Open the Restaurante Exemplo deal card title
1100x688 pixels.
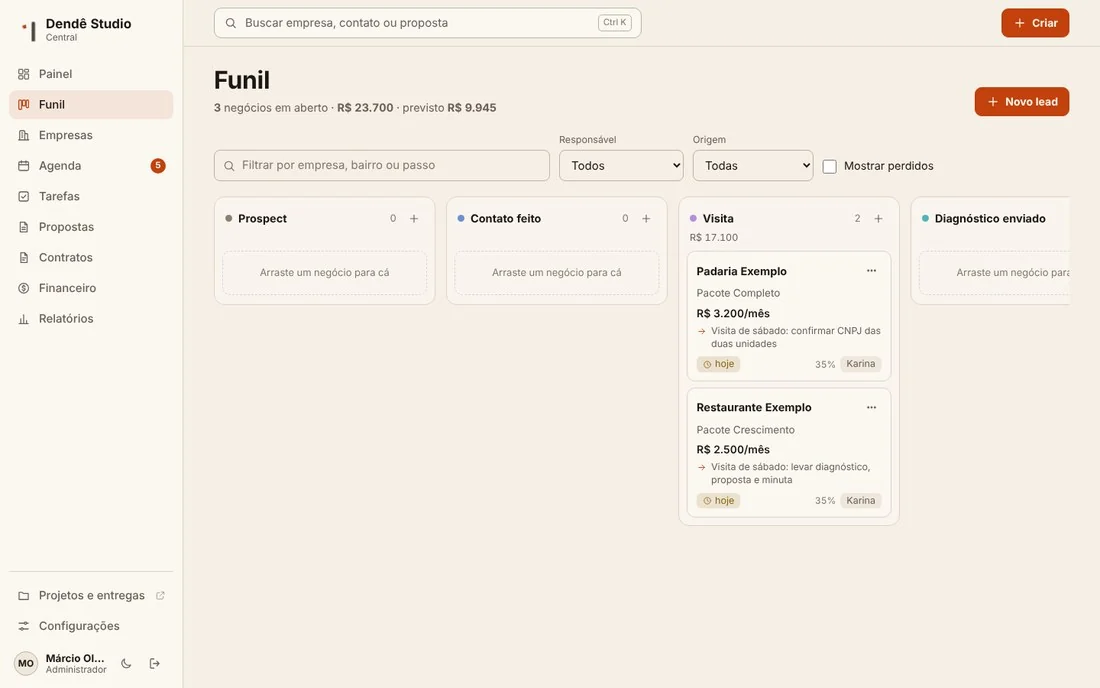pos(753,407)
